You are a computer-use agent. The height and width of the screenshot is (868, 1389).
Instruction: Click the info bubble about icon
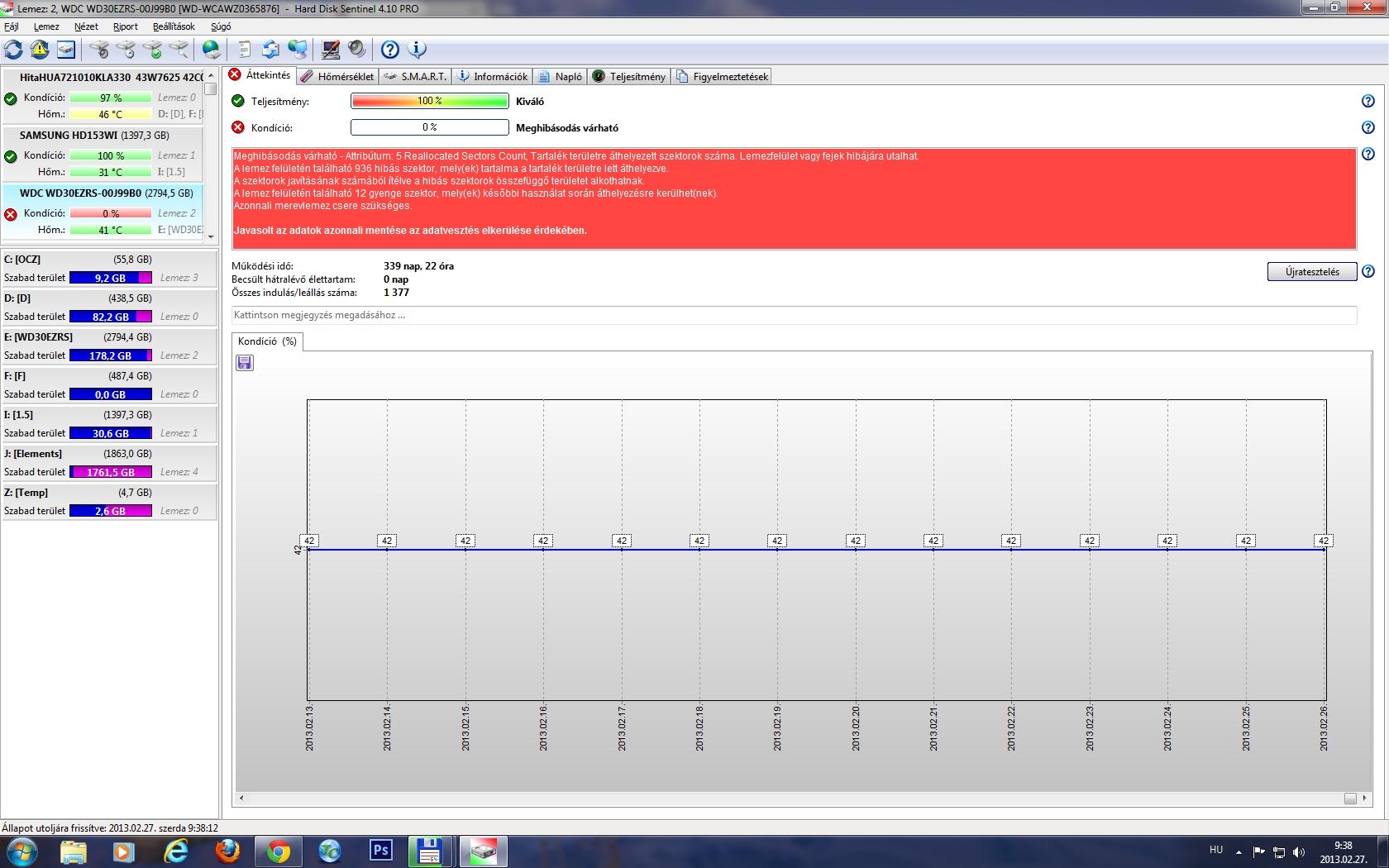[x=418, y=50]
